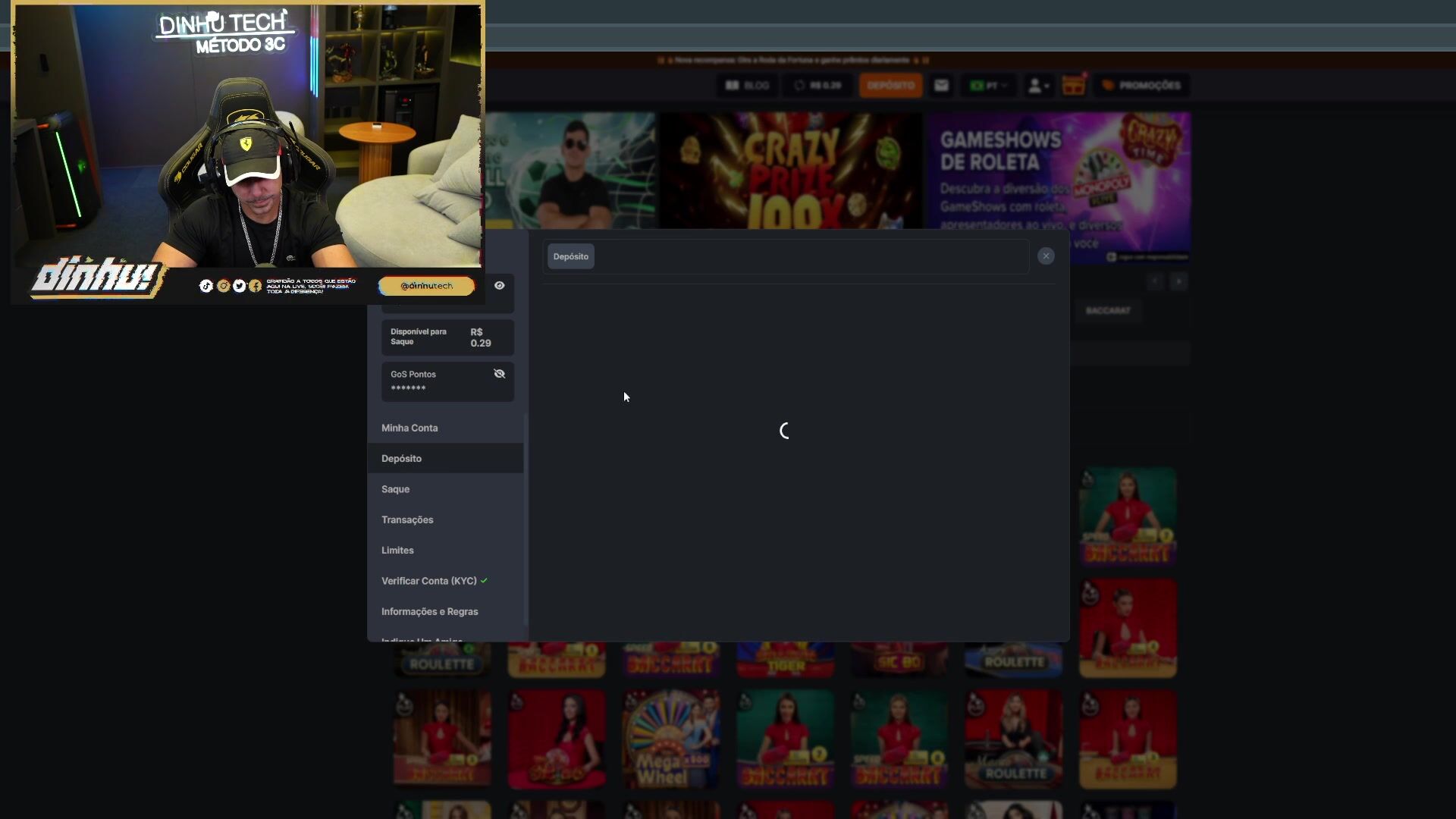Open the BLOG link in top navigation
This screenshot has width=1456, height=819.
747,86
